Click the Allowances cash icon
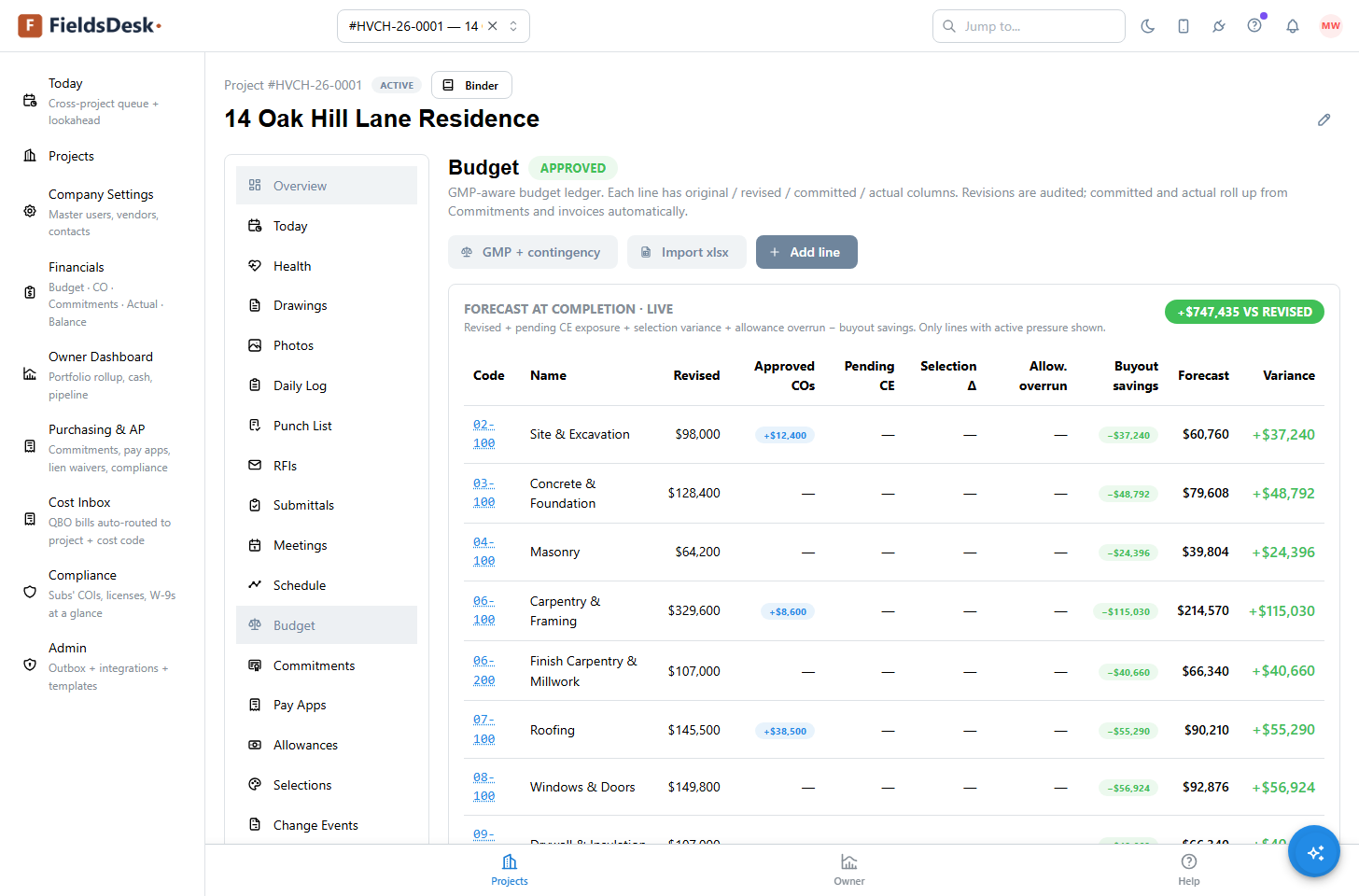The image size is (1359, 896). pos(255,745)
